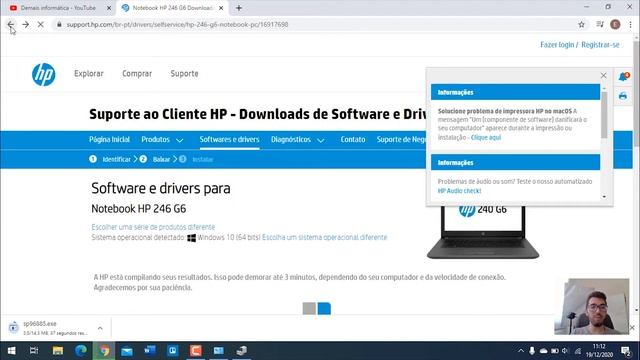The width and height of the screenshot is (640, 360).
Task: Open Chrome three-dot menu
Action: tap(631, 24)
